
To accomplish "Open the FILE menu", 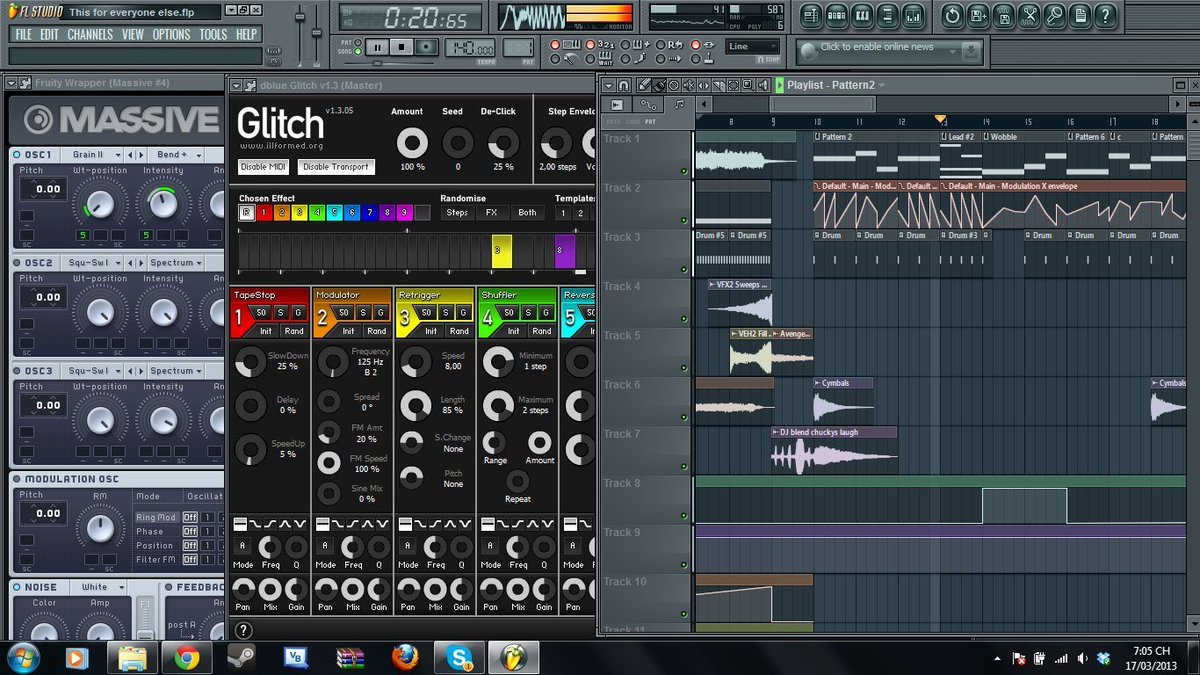I will pyautogui.click(x=23, y=34).
